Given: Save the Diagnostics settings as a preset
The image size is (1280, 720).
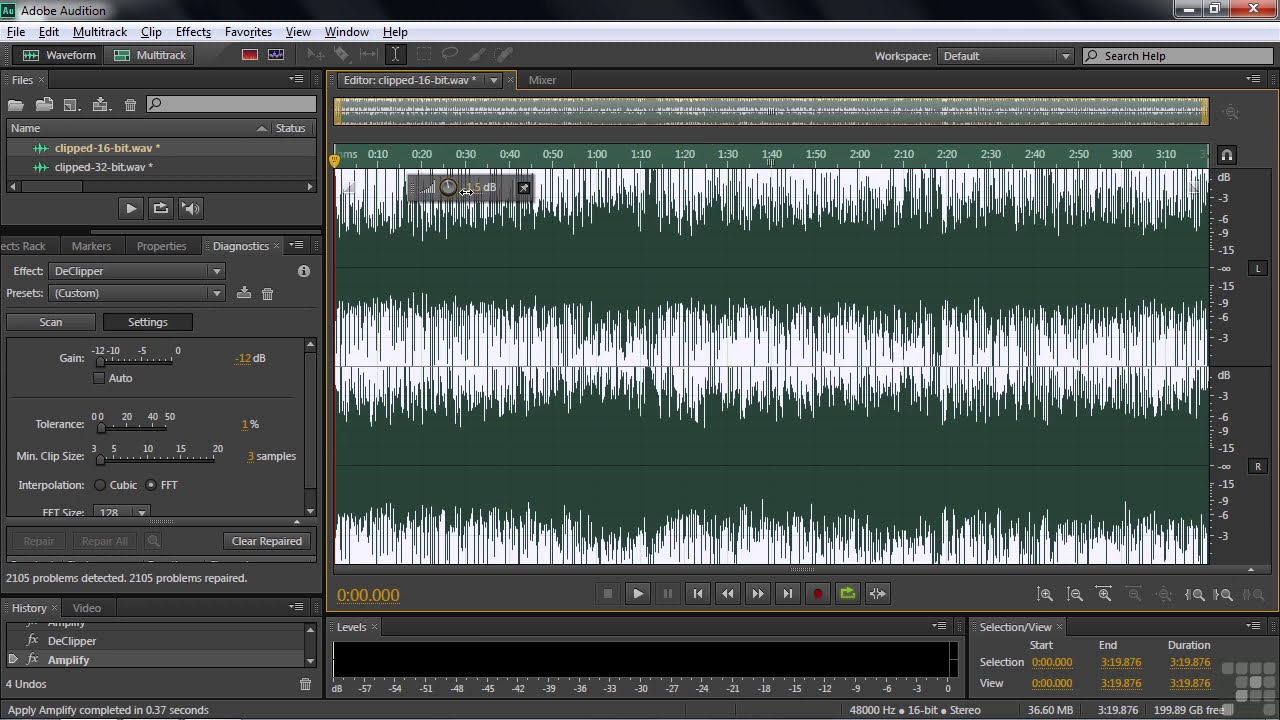Looking at the screenshot, I should tap(244, 293).
